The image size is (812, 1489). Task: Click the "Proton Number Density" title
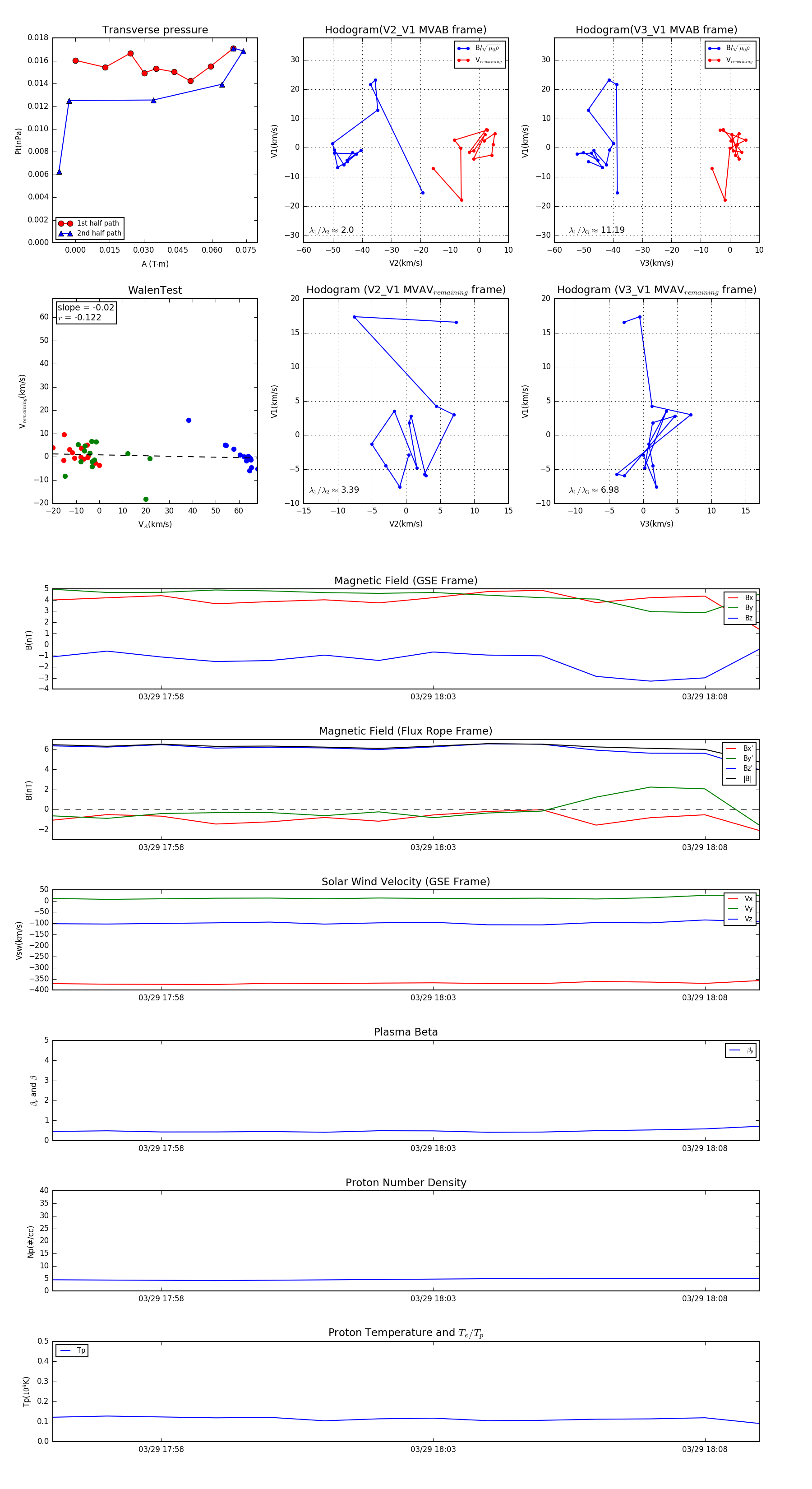[406, 1183]
